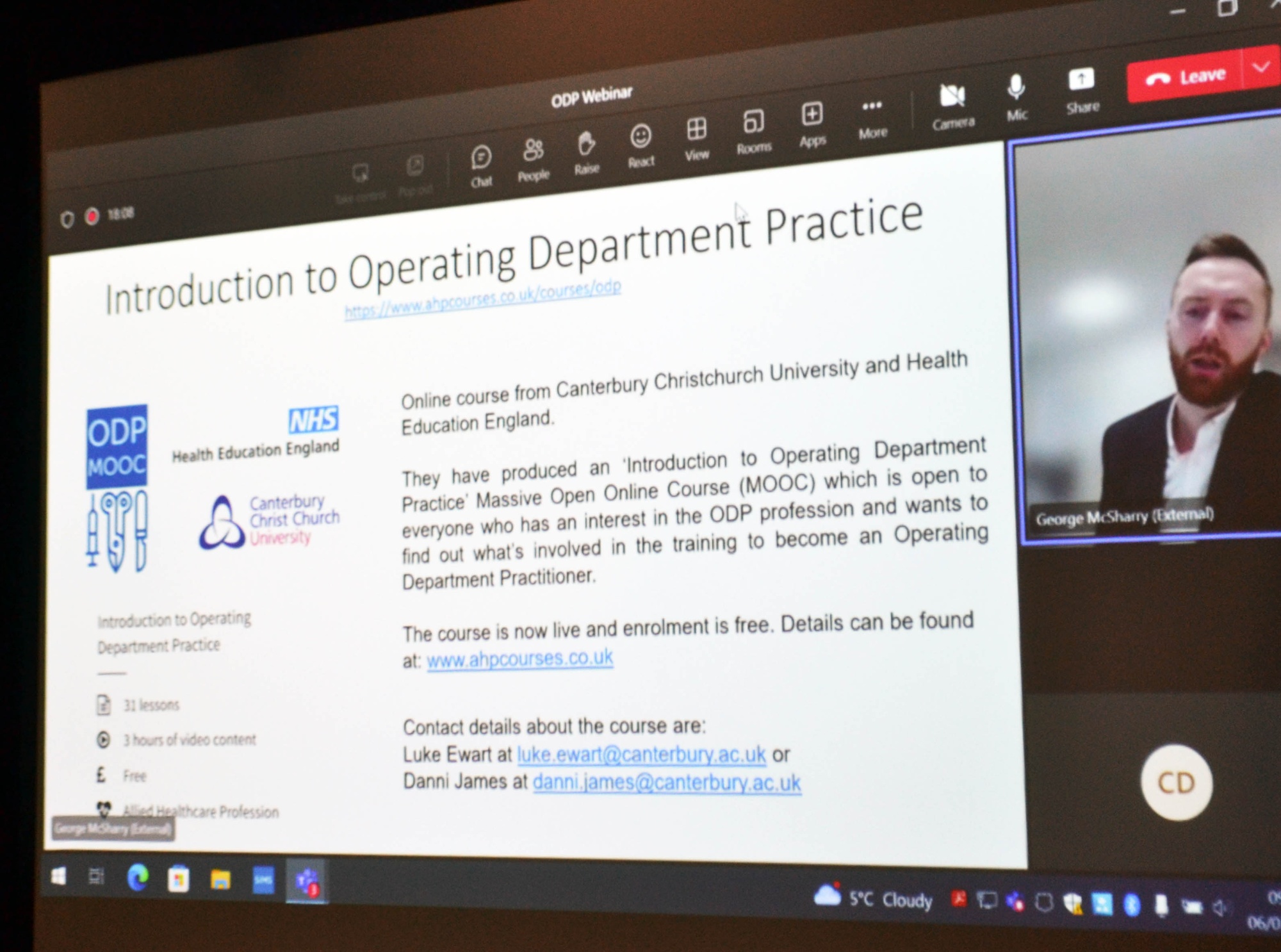Click the CD participant avatar
1281x952 pixels.
[x=1177, y=782]
